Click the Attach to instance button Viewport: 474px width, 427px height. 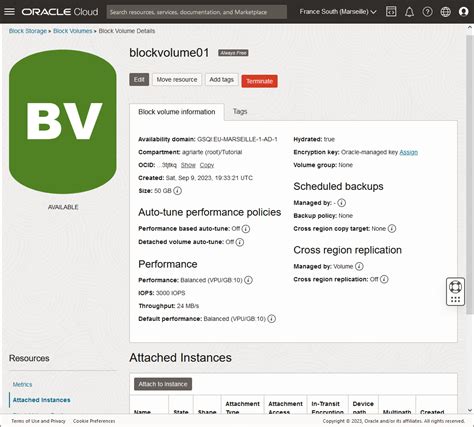click(163, 384)
